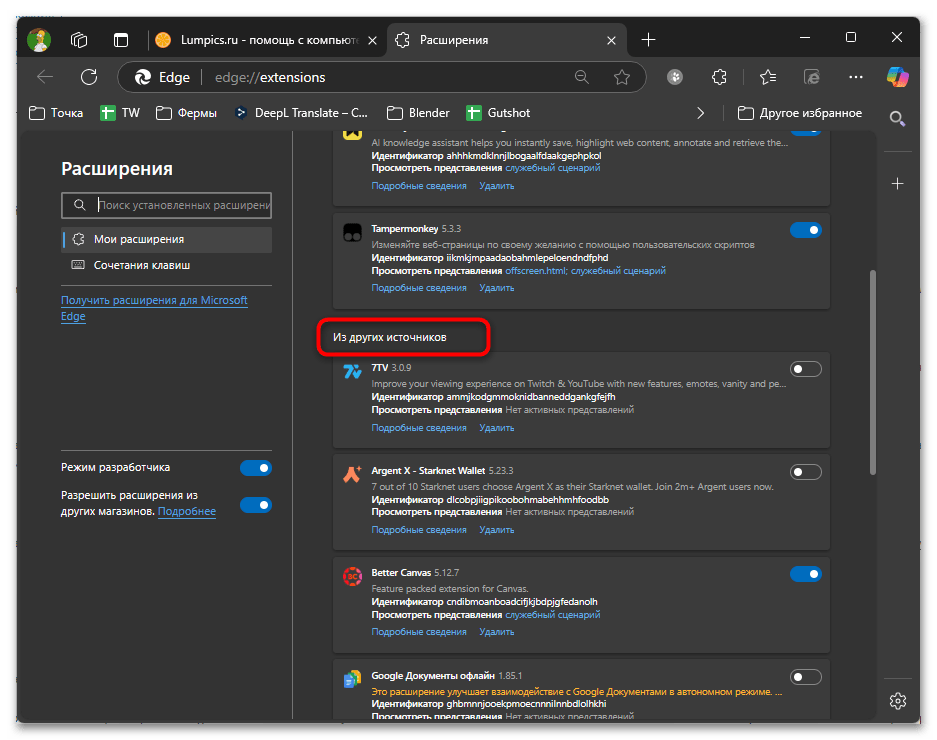Viewport: 937px width, 740px height.
Task: Open the Favorites list icon
Action: [x=768, y=77]
